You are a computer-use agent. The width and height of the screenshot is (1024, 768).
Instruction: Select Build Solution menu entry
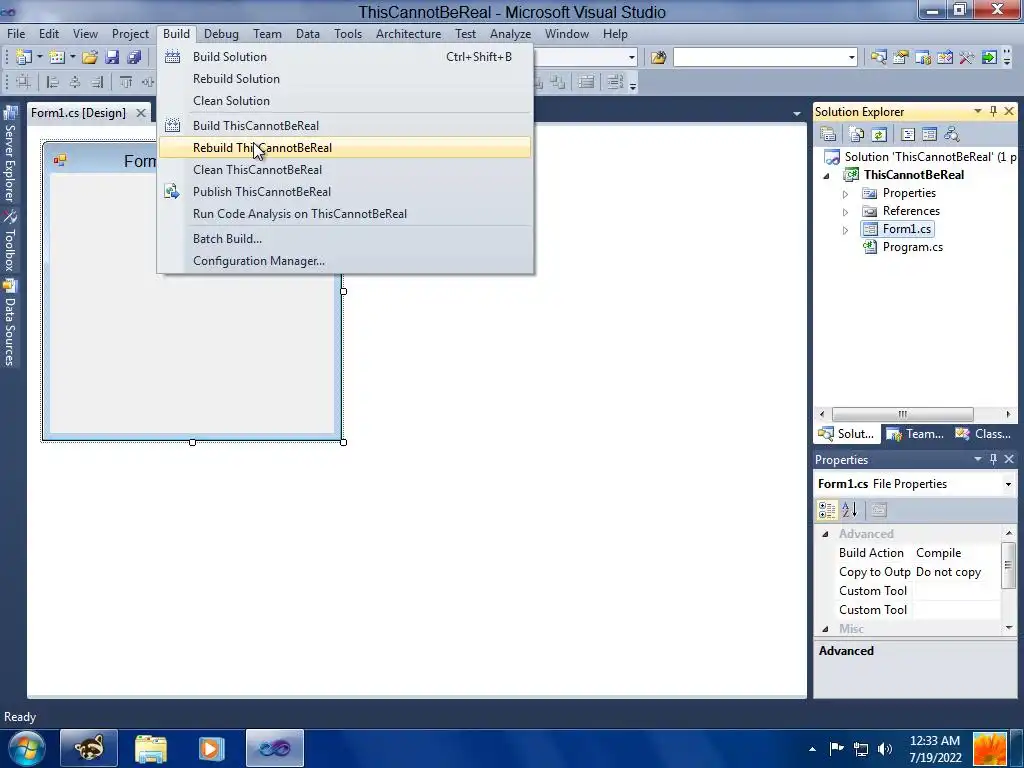pos(345,57)
